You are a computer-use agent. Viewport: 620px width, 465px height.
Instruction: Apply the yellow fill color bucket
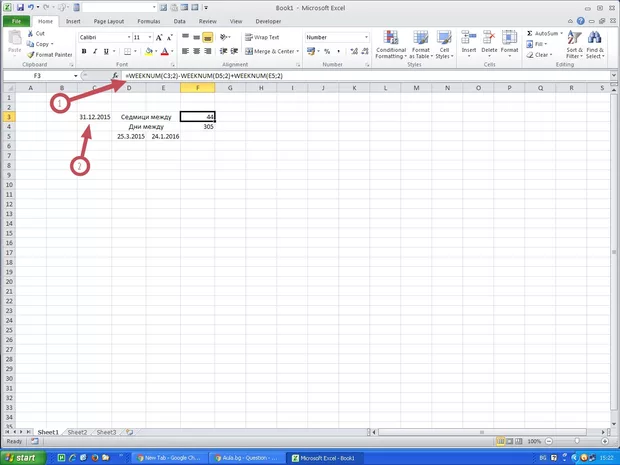pos(149,51)
